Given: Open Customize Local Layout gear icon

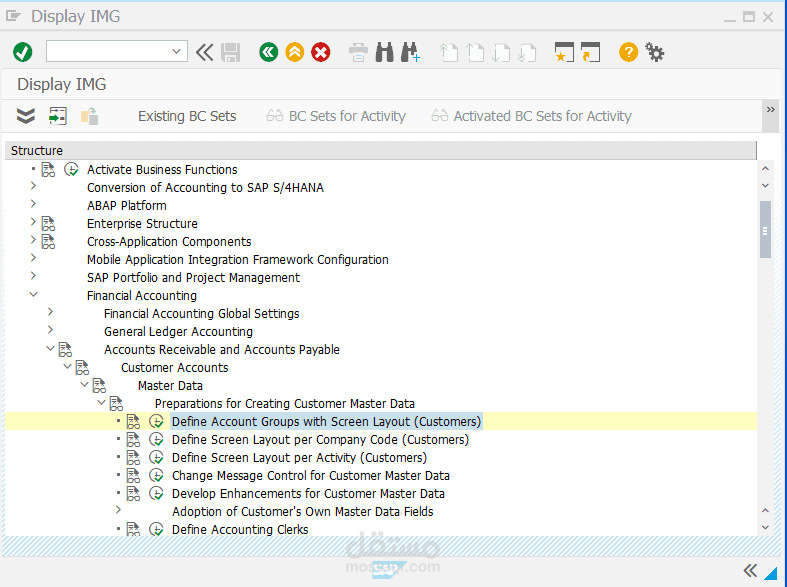Looking at the screenshot, I should tap(654, 52).
